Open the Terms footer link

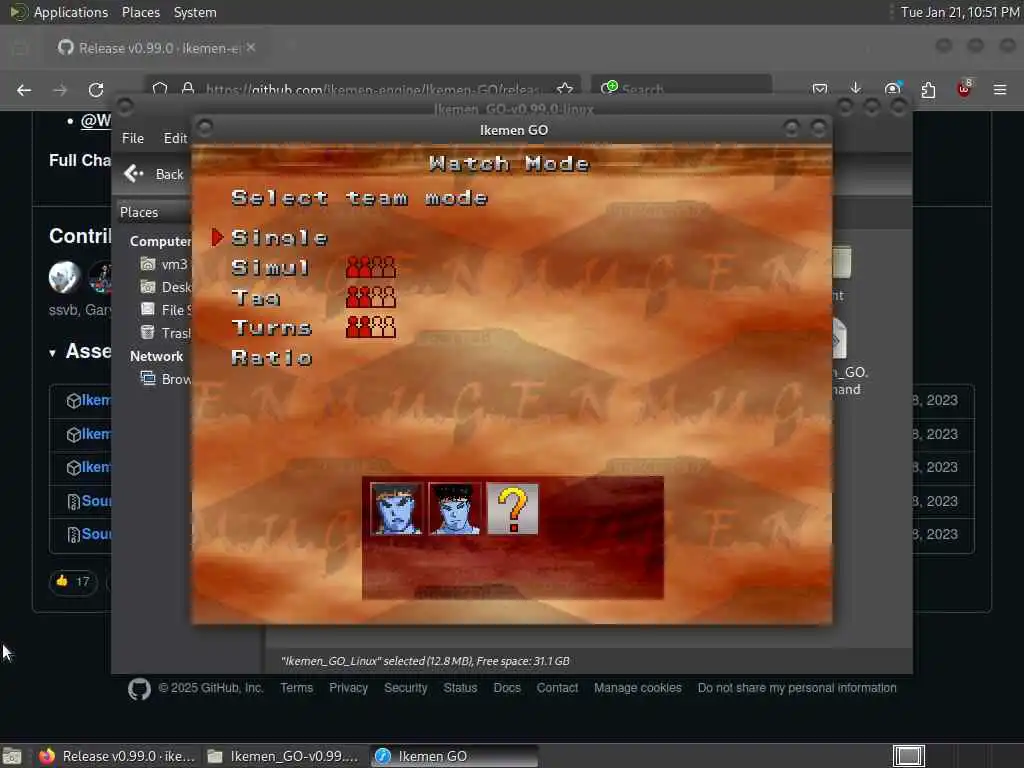pyautogui.click(x=296, y=688)
